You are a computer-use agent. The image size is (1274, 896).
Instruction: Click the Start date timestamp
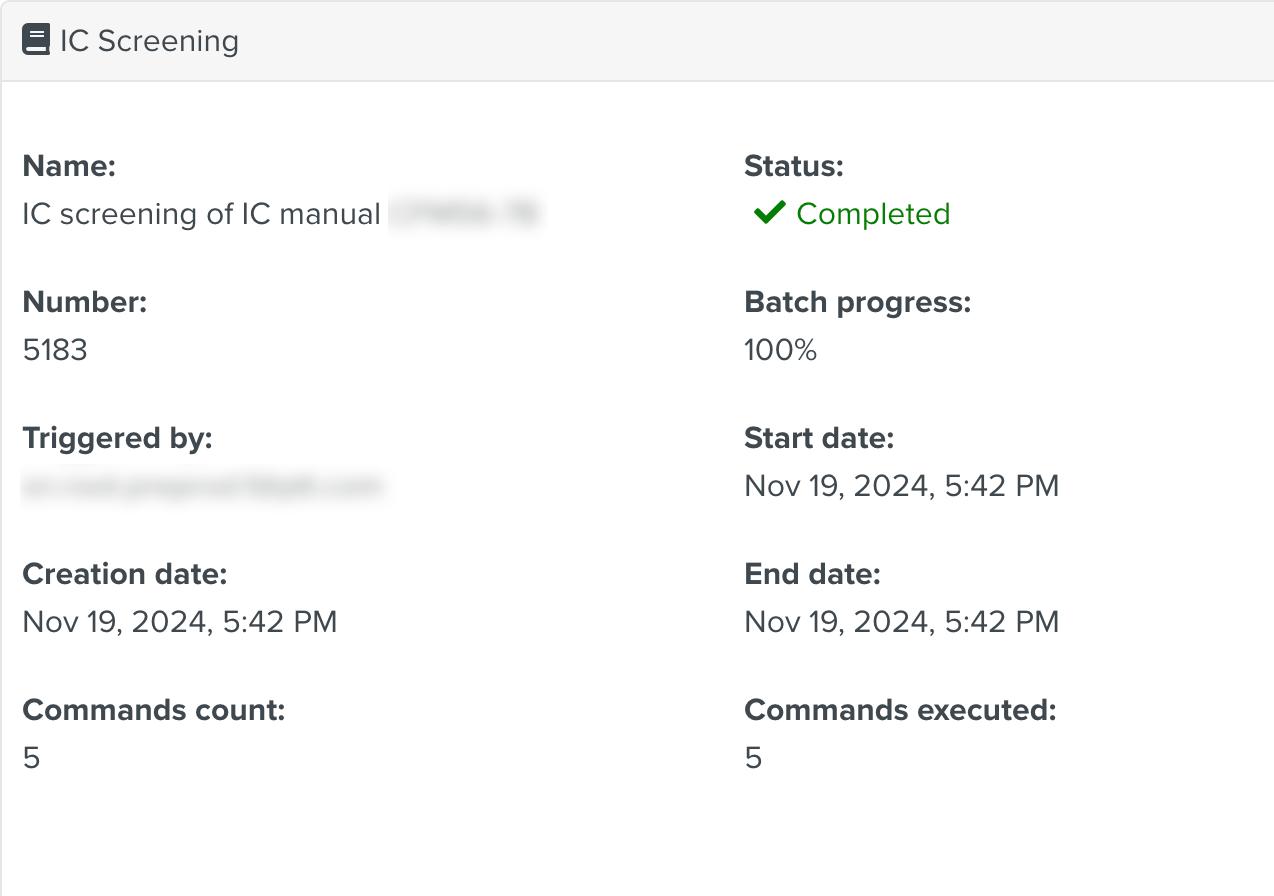[900, 485]
